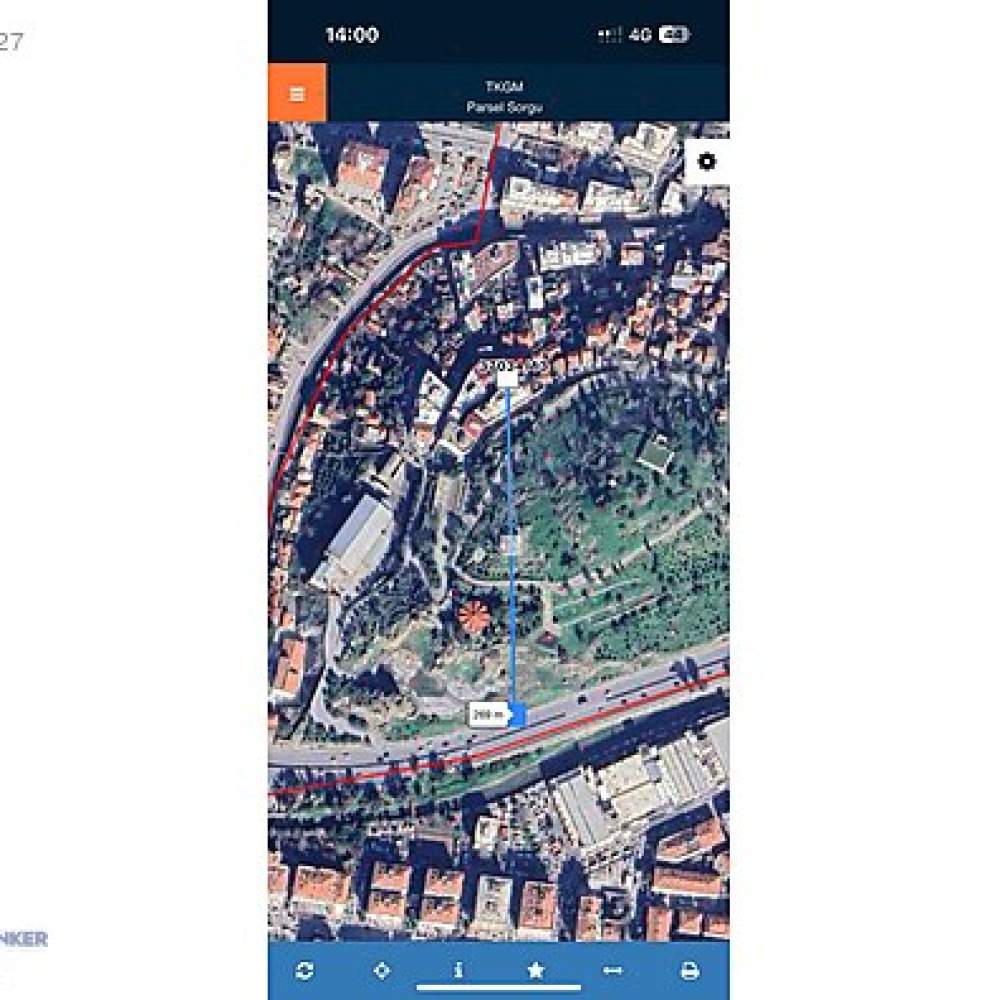Tap the parcel number label above the white marker
Viewport: 1000px width, 1000px height.
click(x=514, y=365)
